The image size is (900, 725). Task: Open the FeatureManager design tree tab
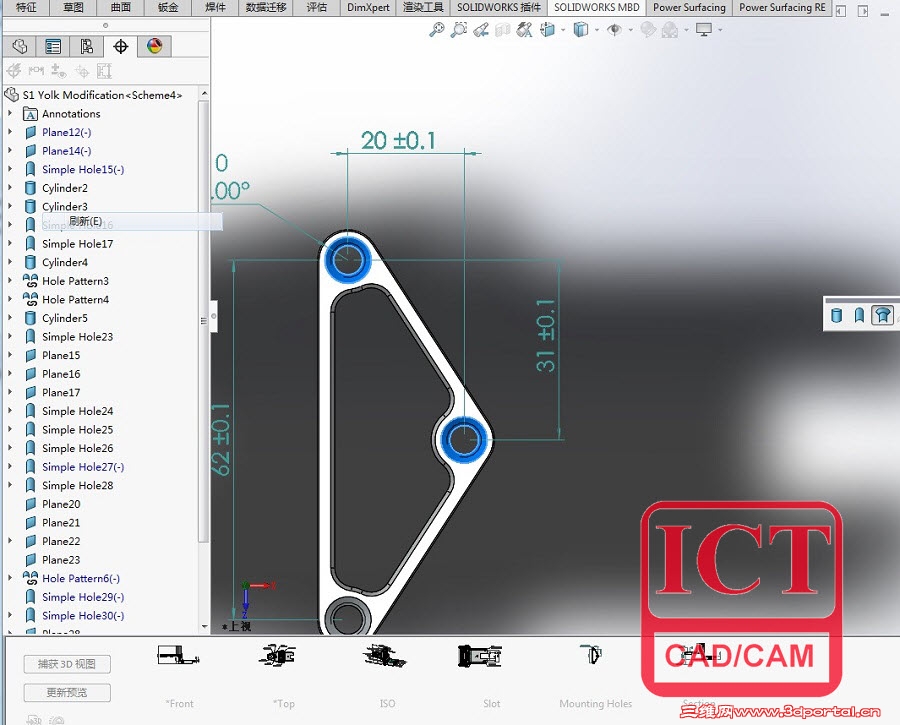pos(20,46)
